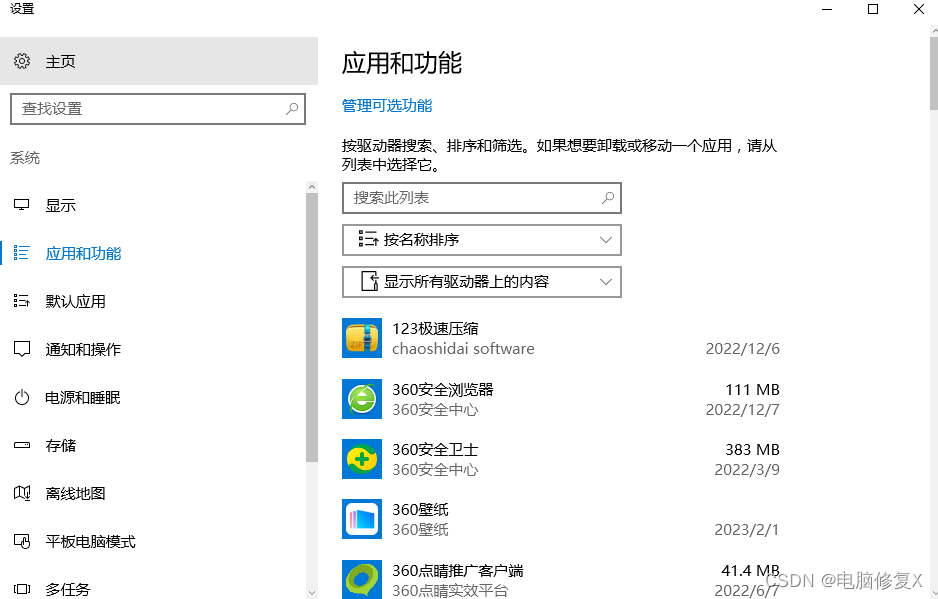Image resolution: width=938 pixels, height=599 pixels.
Task: Click the 111 MB size value
Action: coord(752,390)
